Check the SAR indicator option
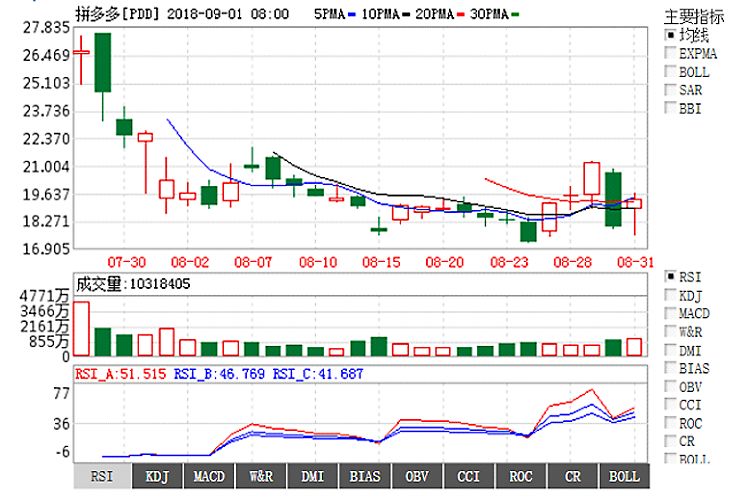This screenshot has height=500, width=748. 671,90
